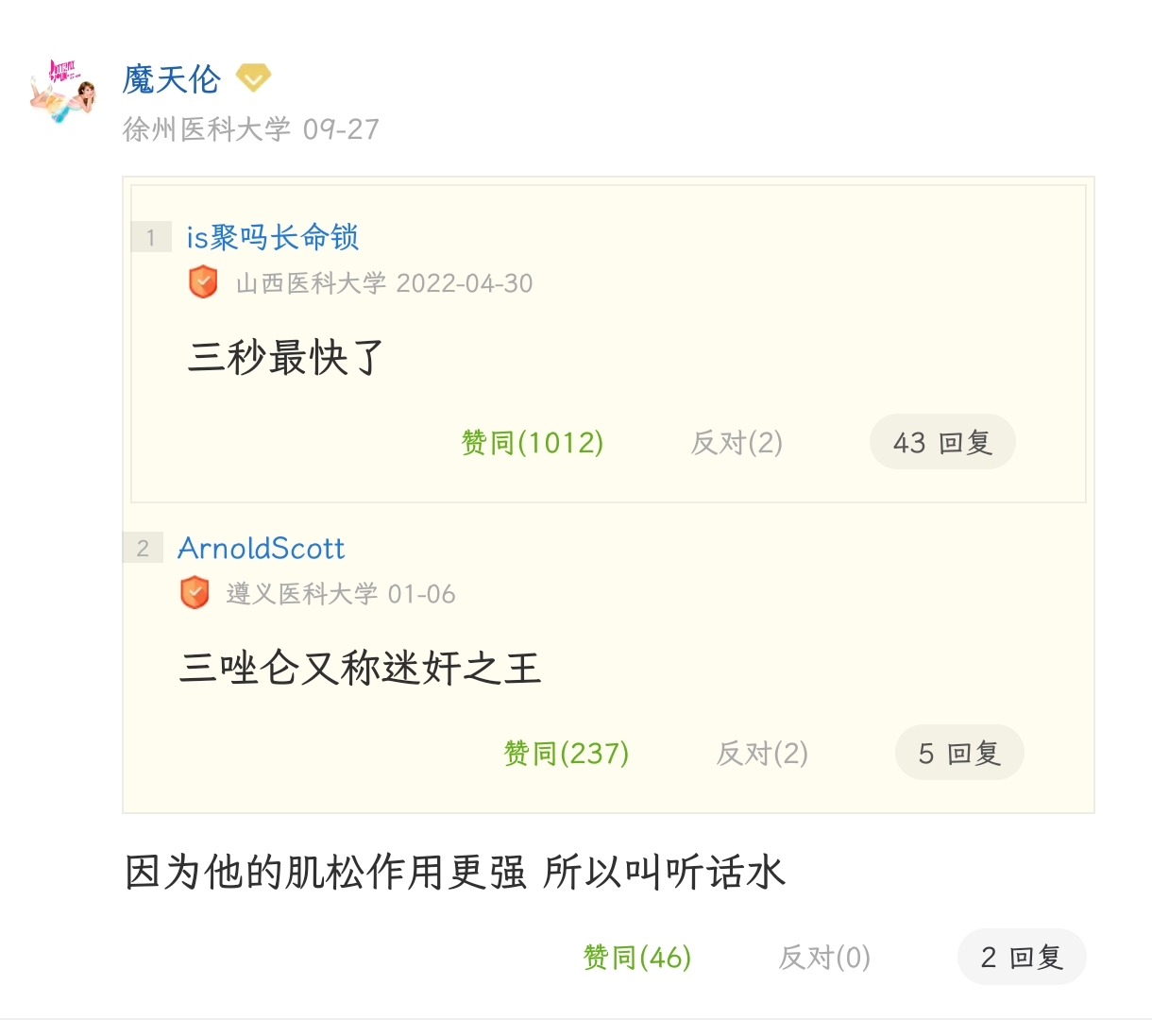The image size is (1152, 1036).
Task: Open the 魔天伦 username profile
Action: pyautogui.click(x=171, y=80)
